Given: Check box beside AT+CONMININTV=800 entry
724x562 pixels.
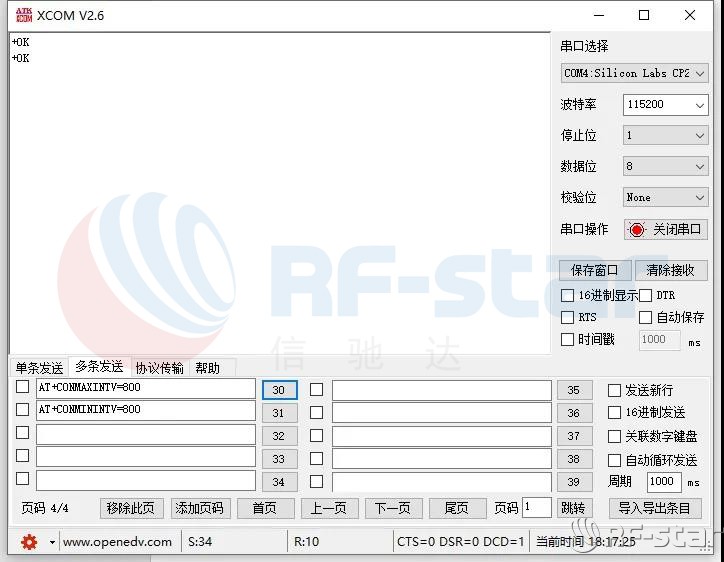Looking at the screenshot, I should pos(22,410).
